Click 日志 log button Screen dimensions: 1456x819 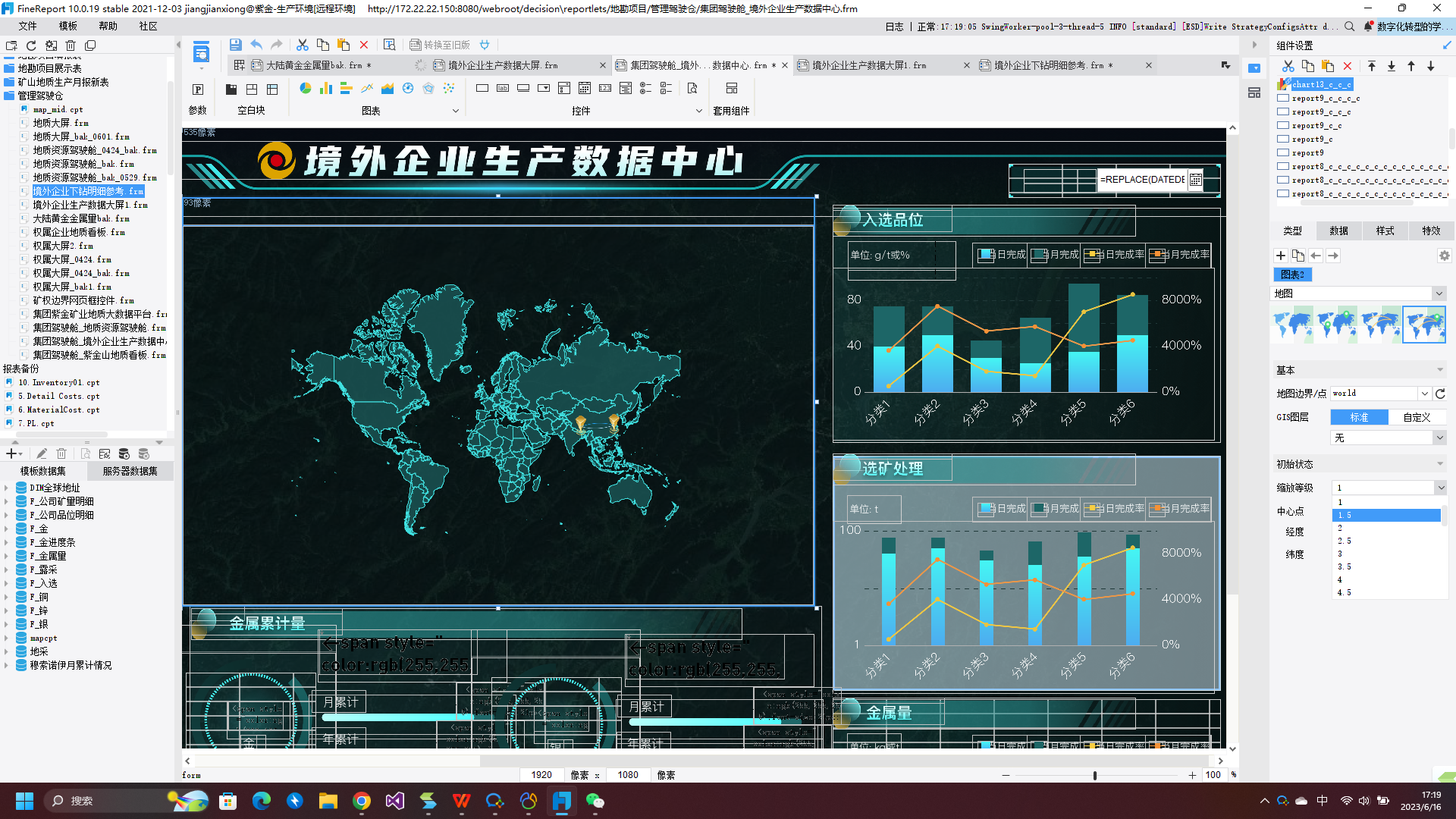[x=894, y=27]
